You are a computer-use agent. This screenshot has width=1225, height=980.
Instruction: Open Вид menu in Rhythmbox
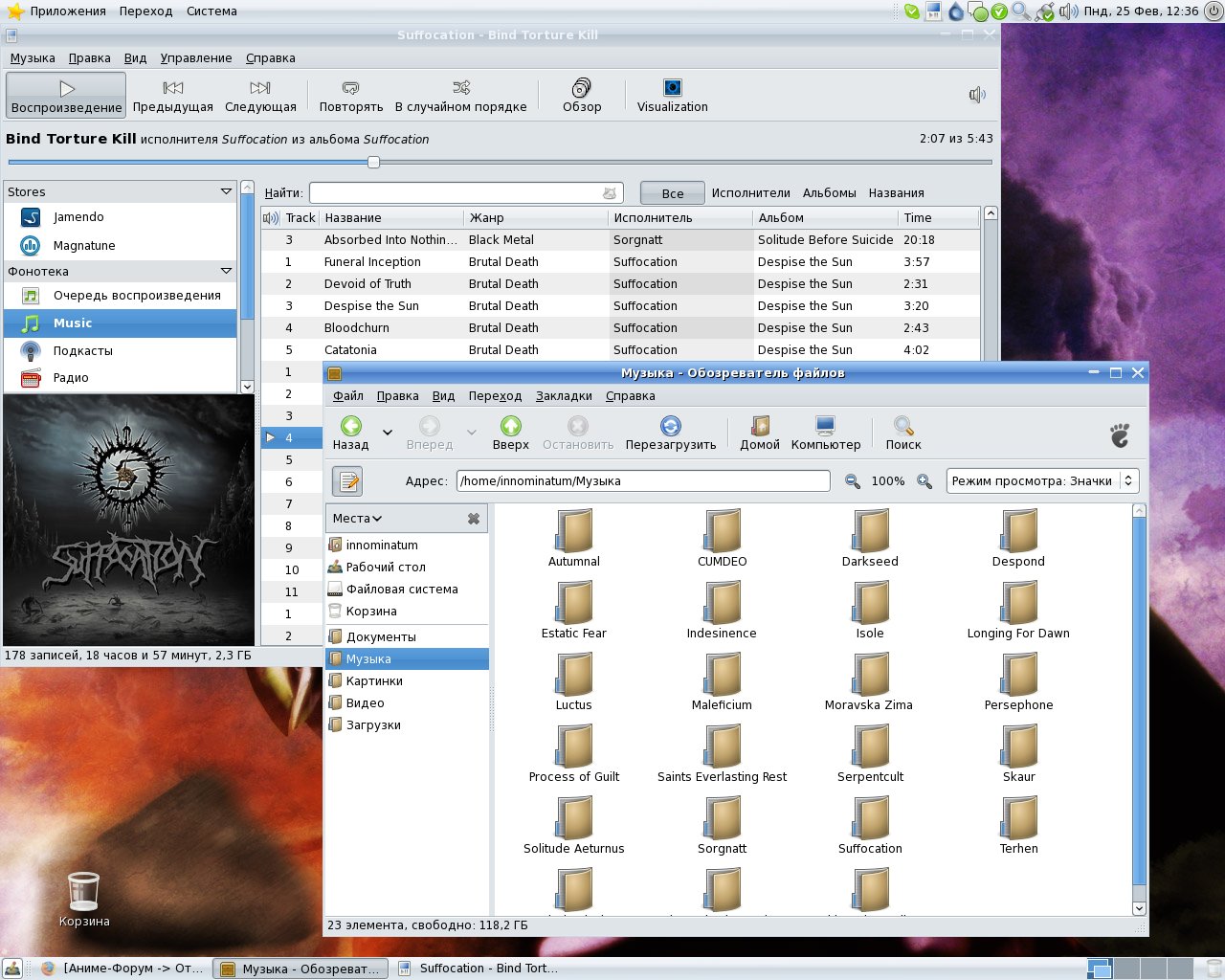tap(136, 58)
